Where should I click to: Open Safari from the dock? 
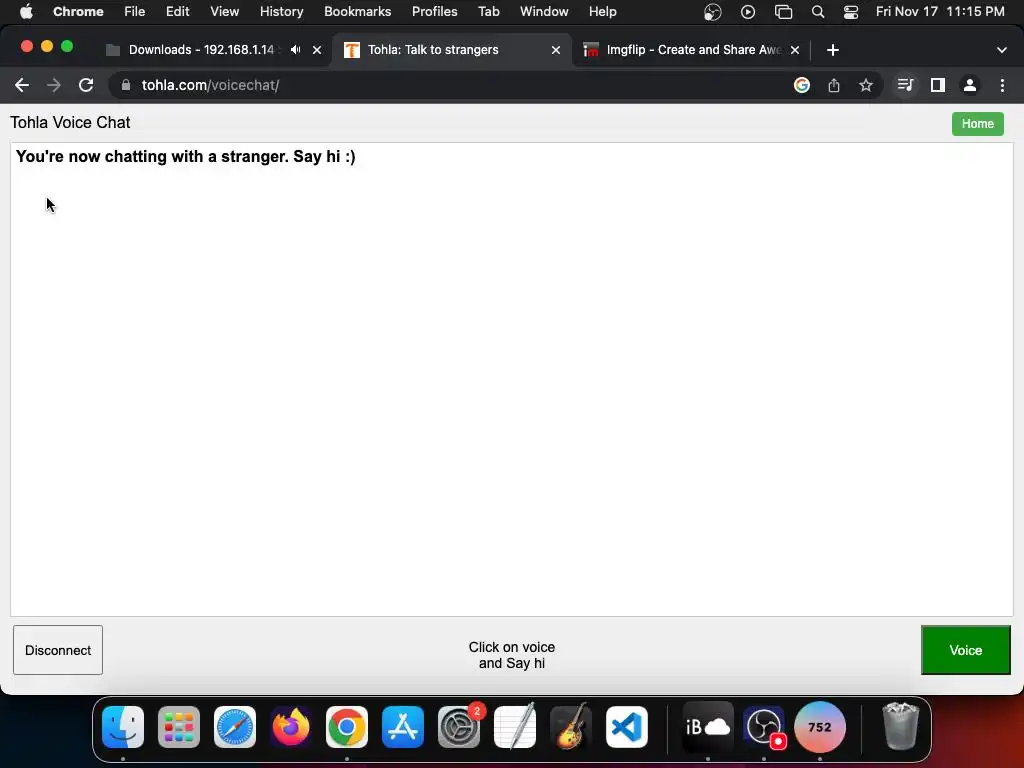235,727
